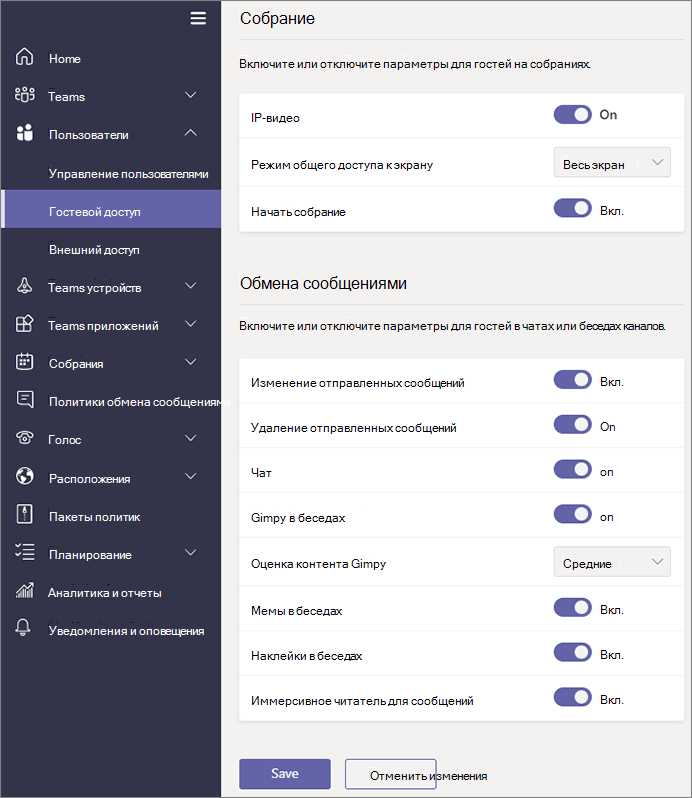The image size is (692, 798).
Task: Click the Teams приложений apps icon
Action: pos(25,325)
